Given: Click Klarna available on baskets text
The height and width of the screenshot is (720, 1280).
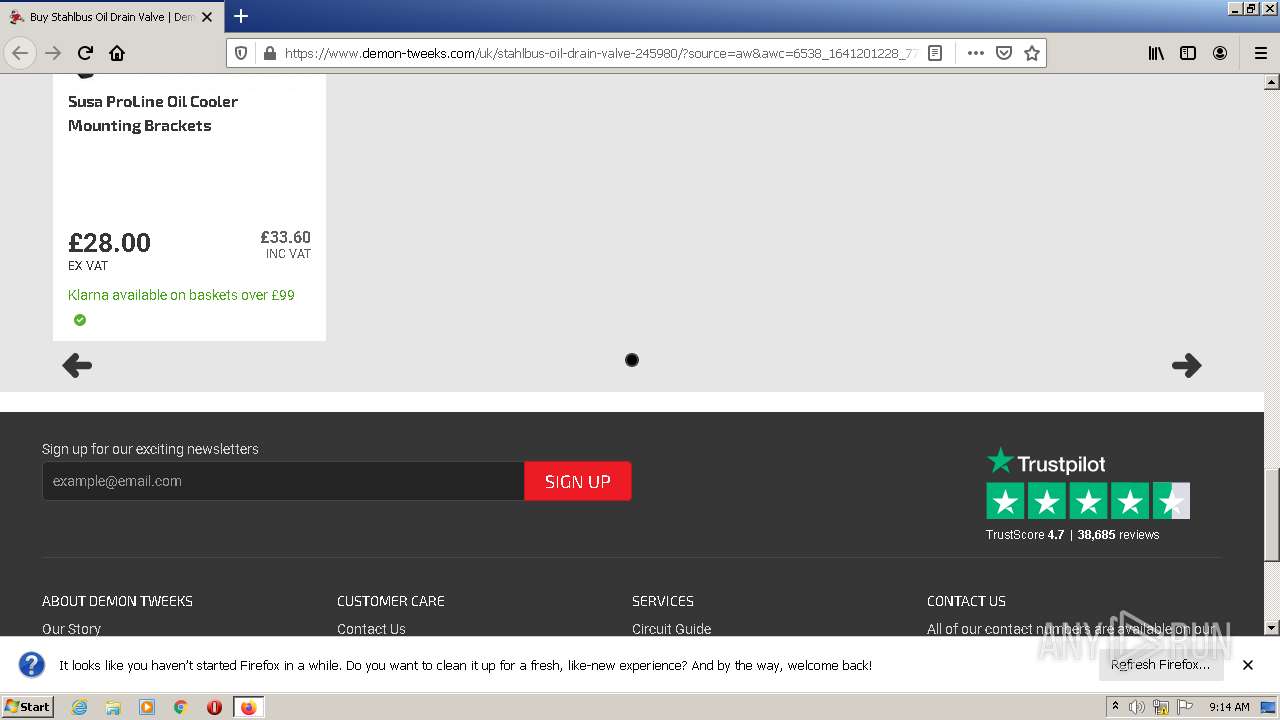Looking at the screenshot, I should (x=181, y=295).
